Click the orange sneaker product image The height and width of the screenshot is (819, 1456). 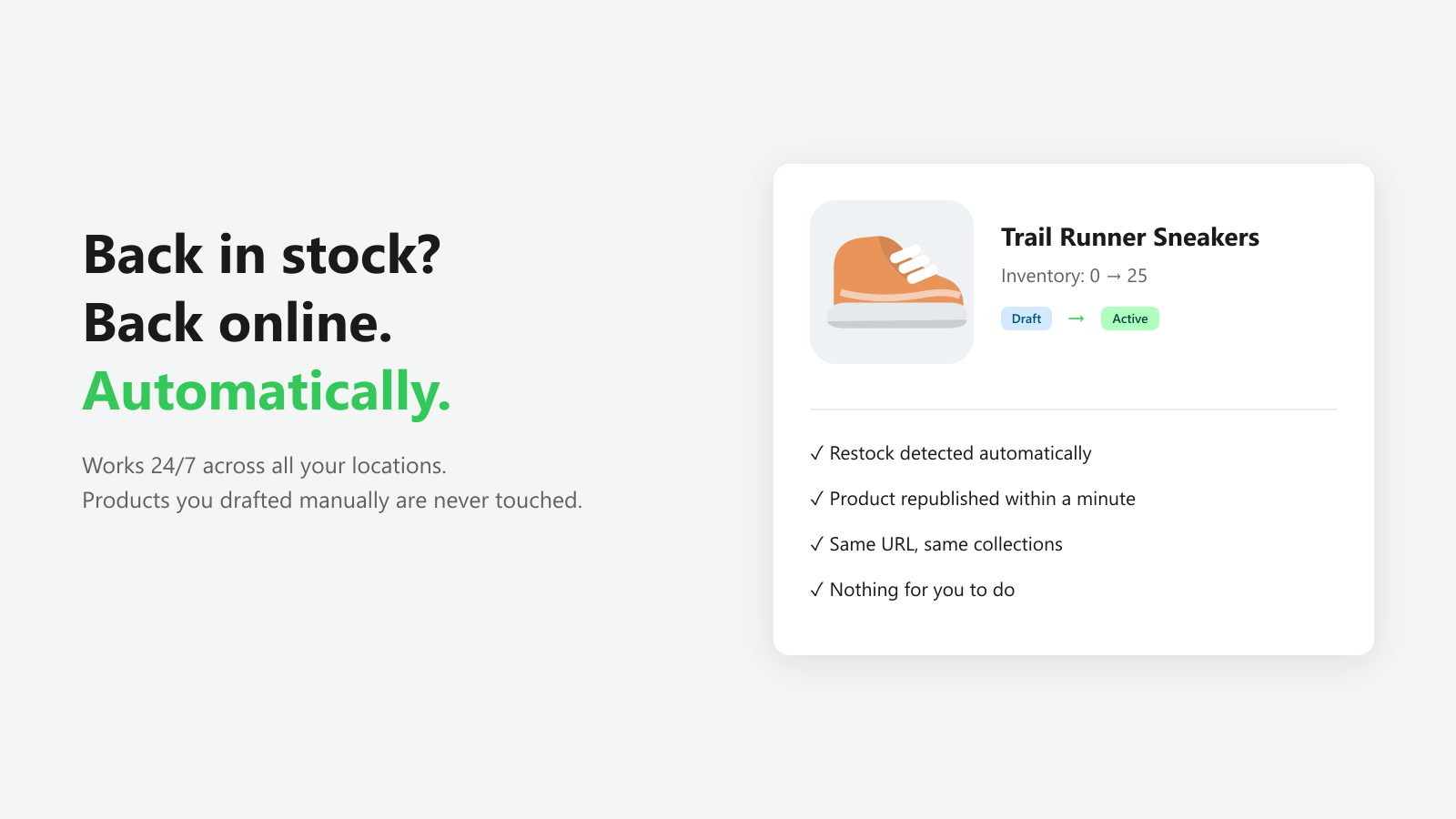pos(892,282)
